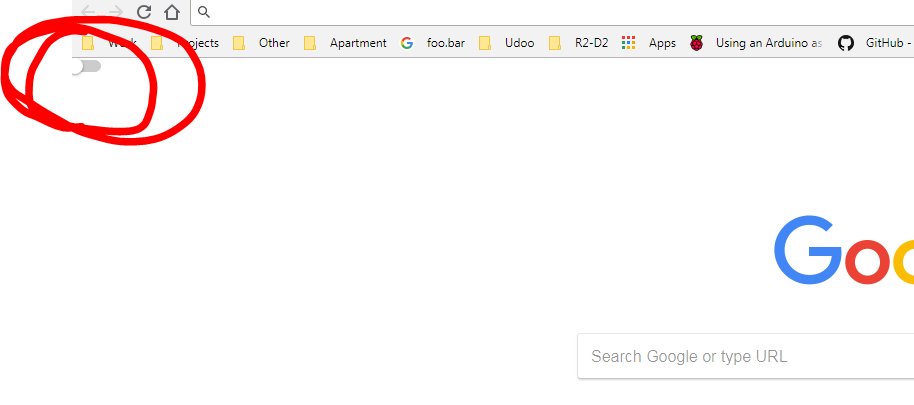This screenshot has height=405, width=914.
Task: Open "Using an Arduino as" bookmark text
Action: coord(769,43)
